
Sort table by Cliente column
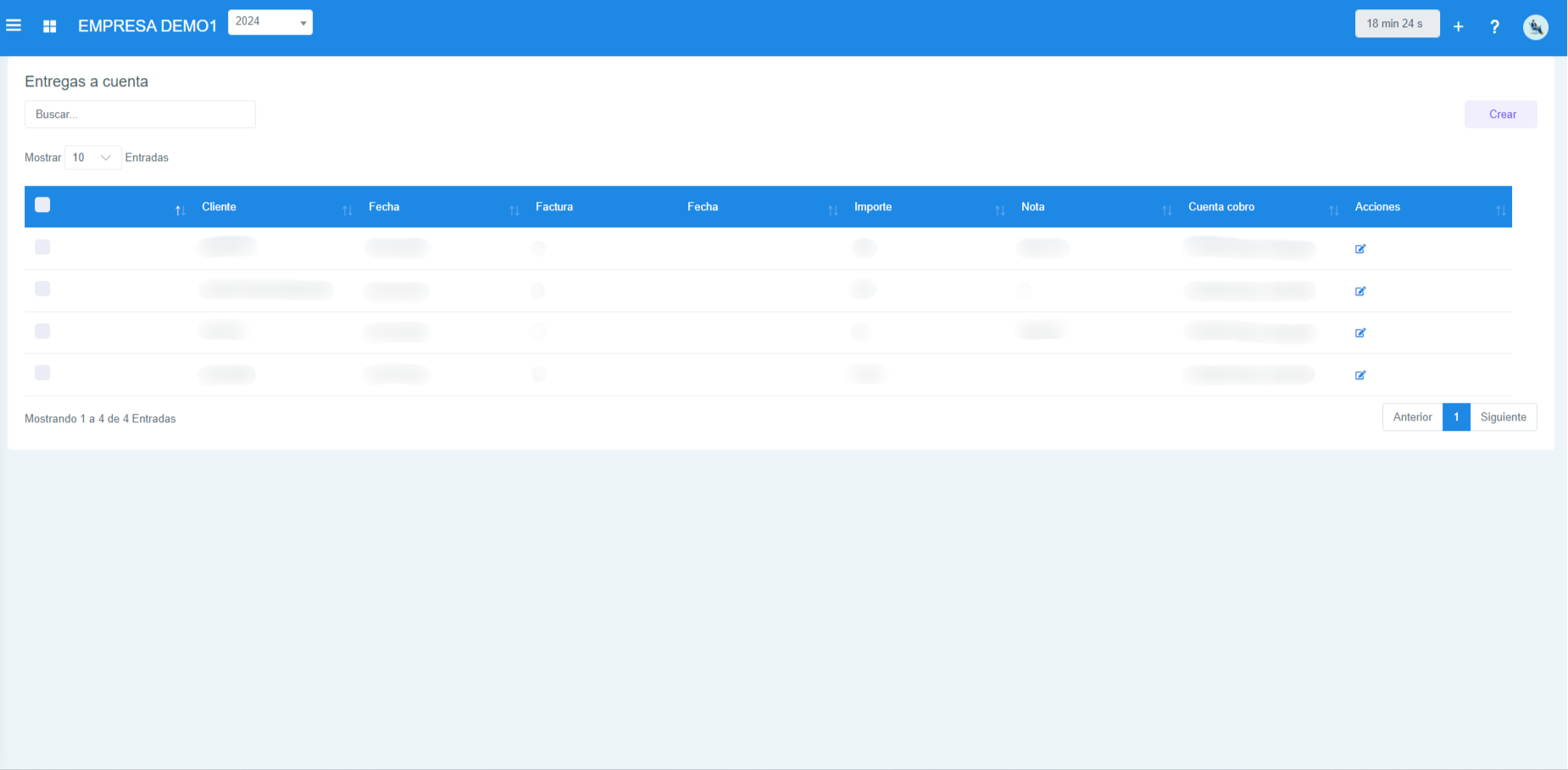(x=219, y=207)
